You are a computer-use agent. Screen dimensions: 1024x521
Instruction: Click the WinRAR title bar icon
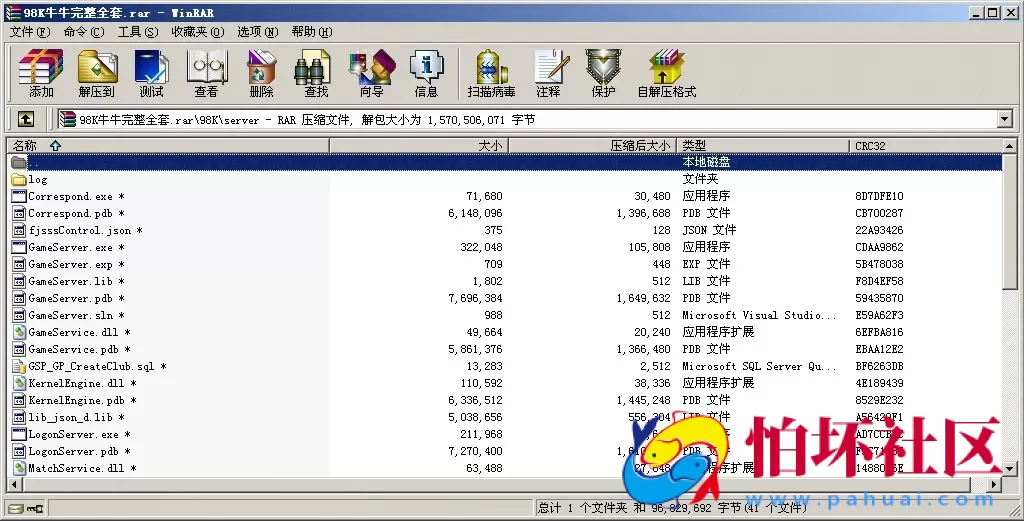tap(12, 12)
